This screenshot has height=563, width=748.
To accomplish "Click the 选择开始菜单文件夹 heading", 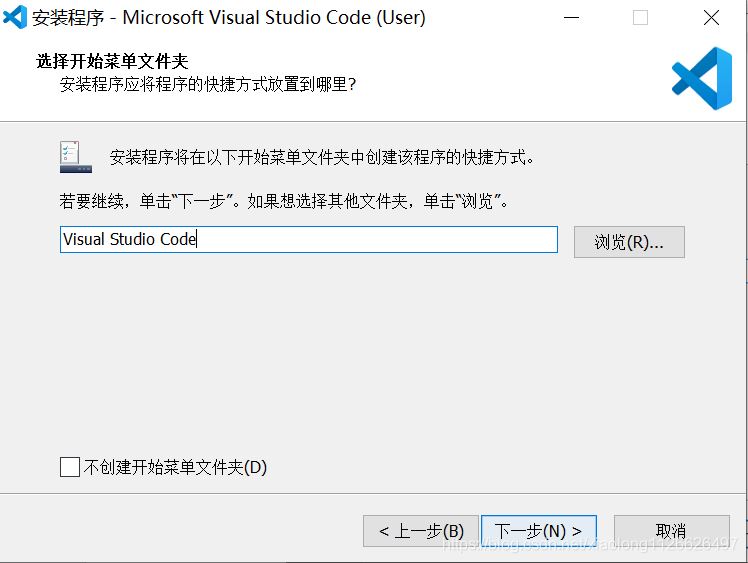I will (x=112, y=62).
